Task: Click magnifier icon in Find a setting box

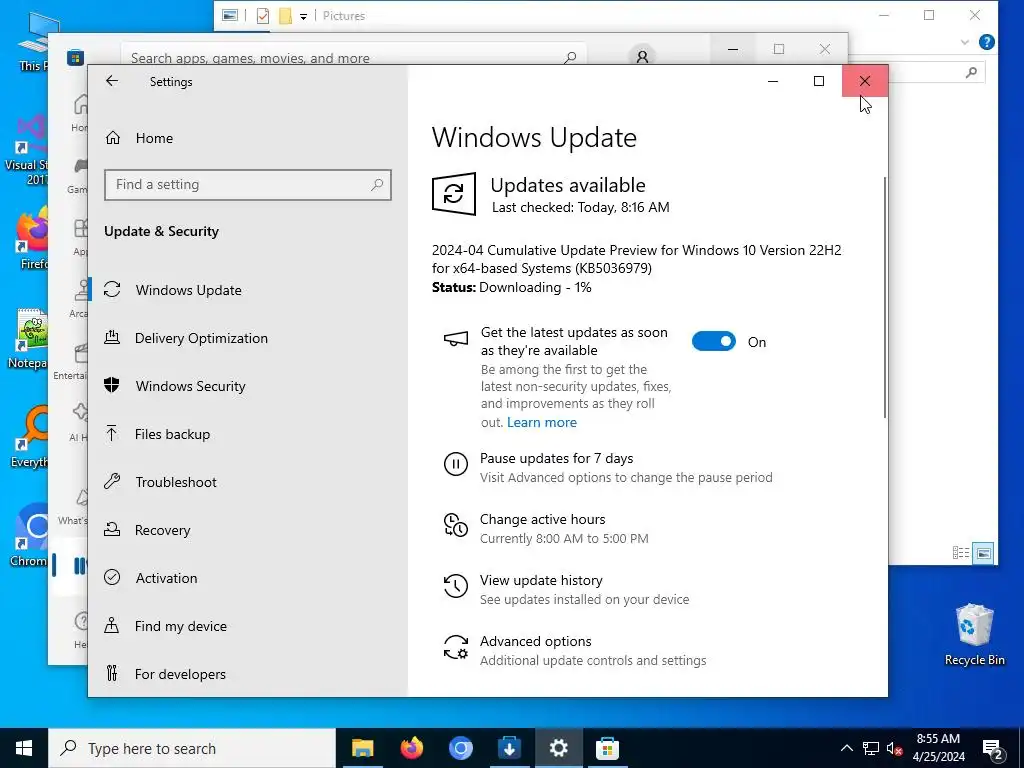Action: pos(377,185)
